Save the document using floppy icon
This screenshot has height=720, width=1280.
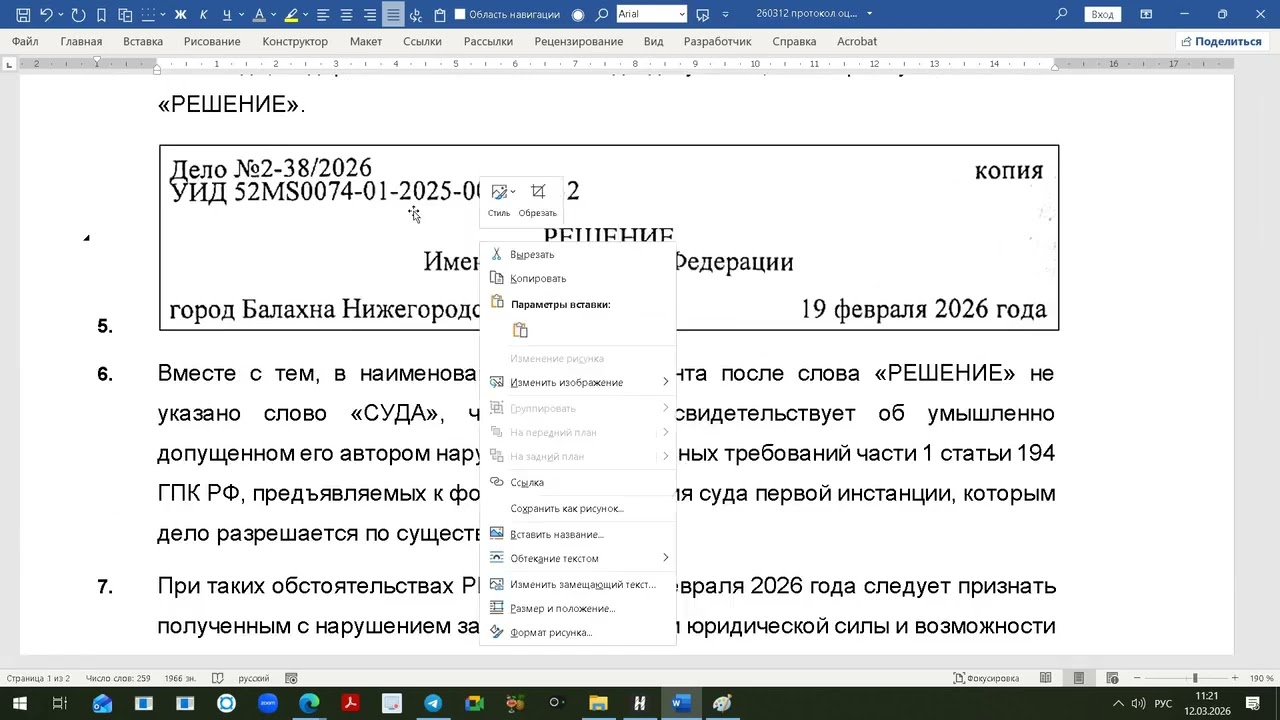tap(23, 15)
